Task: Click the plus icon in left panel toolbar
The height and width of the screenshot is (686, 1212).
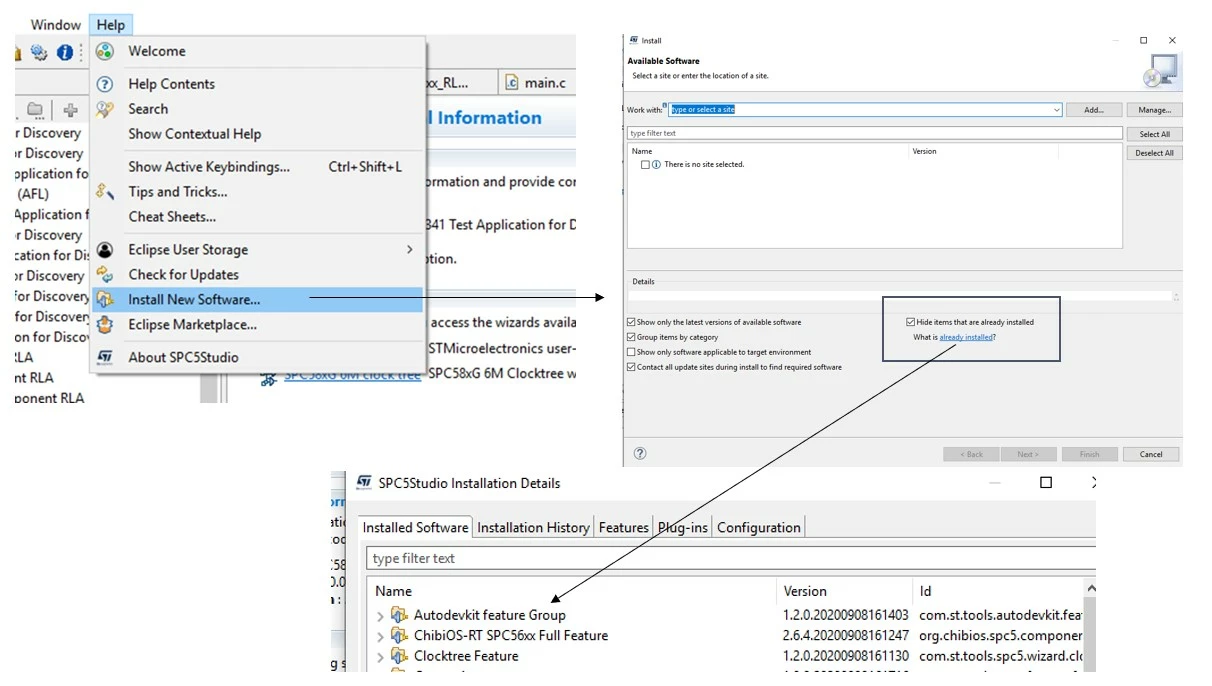Action: pos(70,110)
